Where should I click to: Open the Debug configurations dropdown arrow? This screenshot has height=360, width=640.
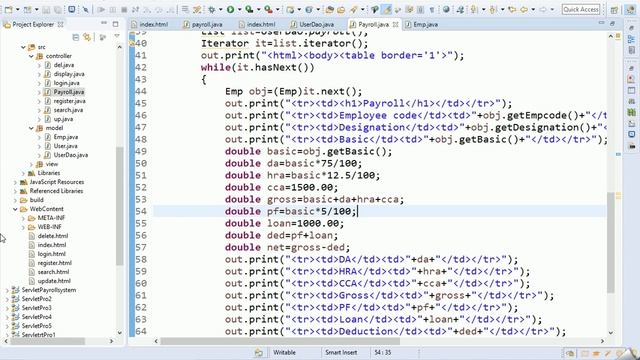coord(221,9)
